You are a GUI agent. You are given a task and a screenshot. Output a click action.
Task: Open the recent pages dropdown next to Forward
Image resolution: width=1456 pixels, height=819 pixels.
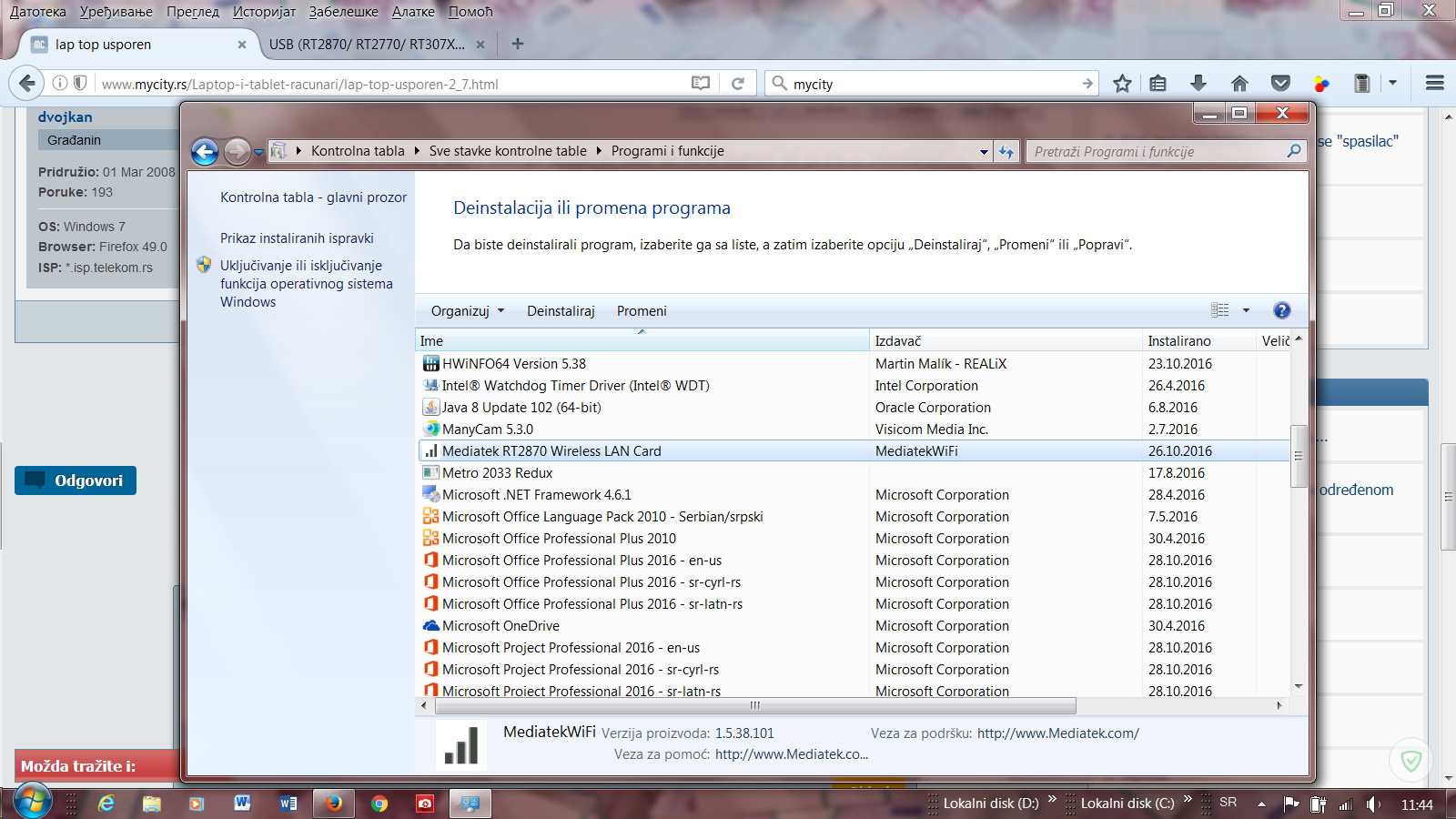click(x=258, y=152)
